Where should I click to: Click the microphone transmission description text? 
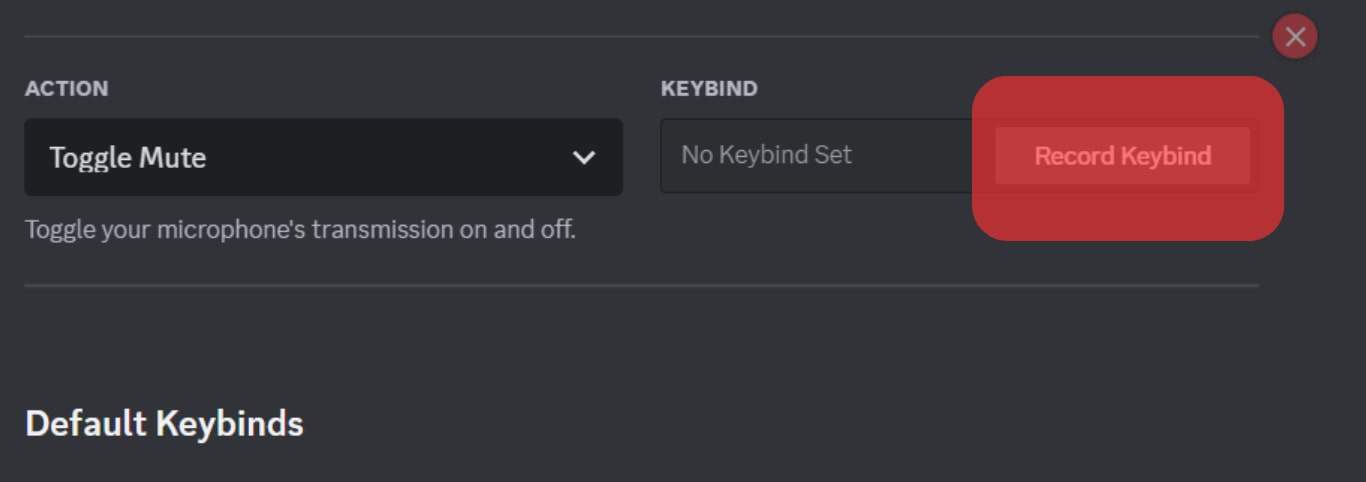300,229
